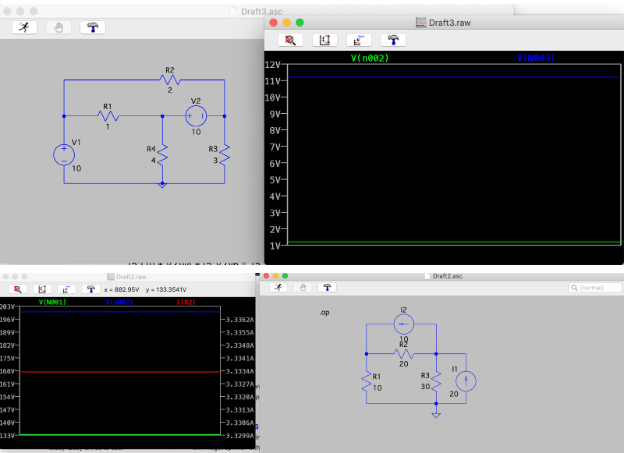Viewport: 624px width, 453px height.
Task: Close the Draft3.raw window
Action: 273,23
